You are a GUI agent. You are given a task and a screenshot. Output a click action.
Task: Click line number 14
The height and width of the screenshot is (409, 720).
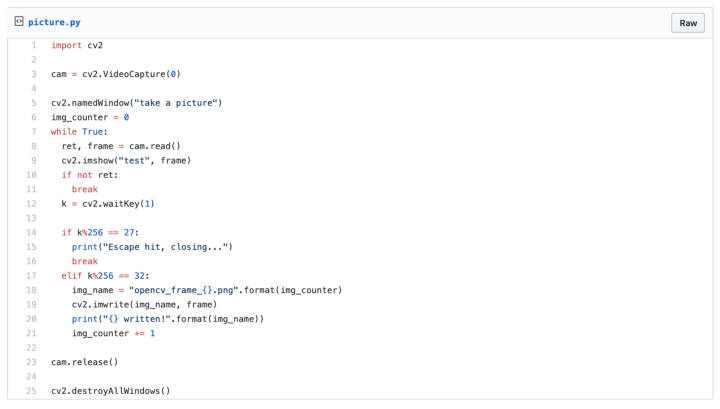[x=31, y=233]
